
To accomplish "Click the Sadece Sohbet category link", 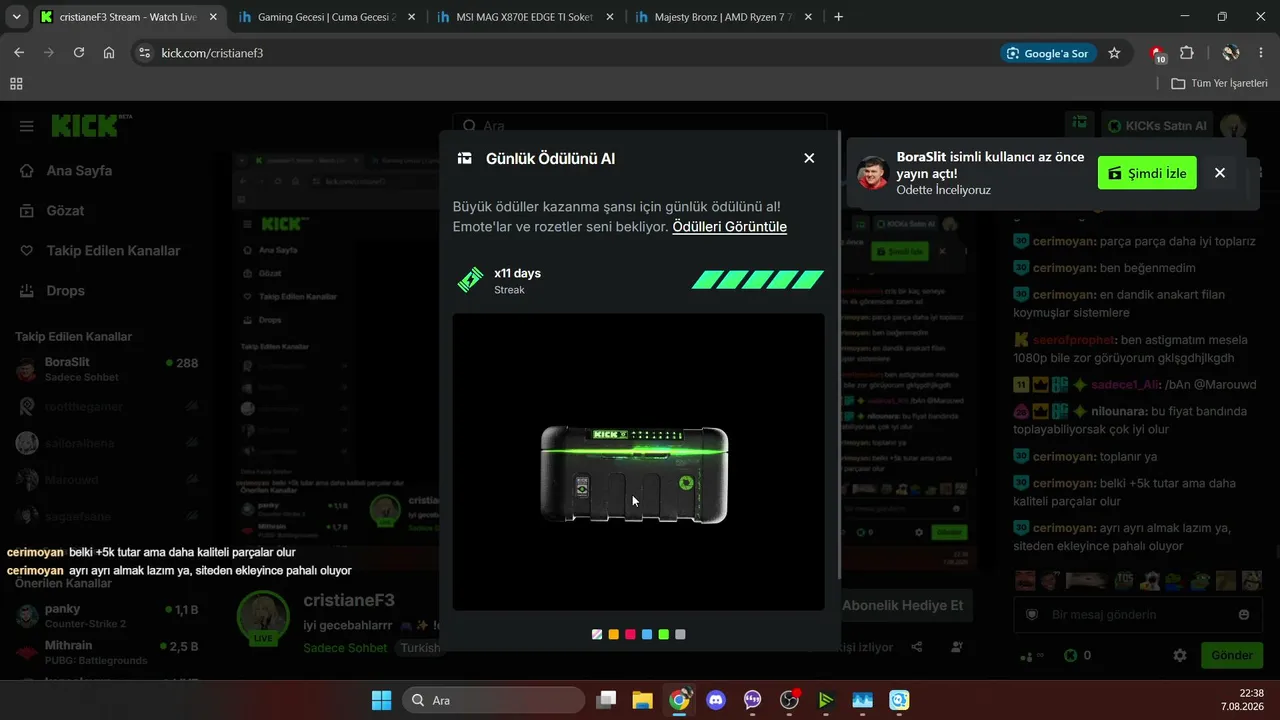I will click(345, 648).
